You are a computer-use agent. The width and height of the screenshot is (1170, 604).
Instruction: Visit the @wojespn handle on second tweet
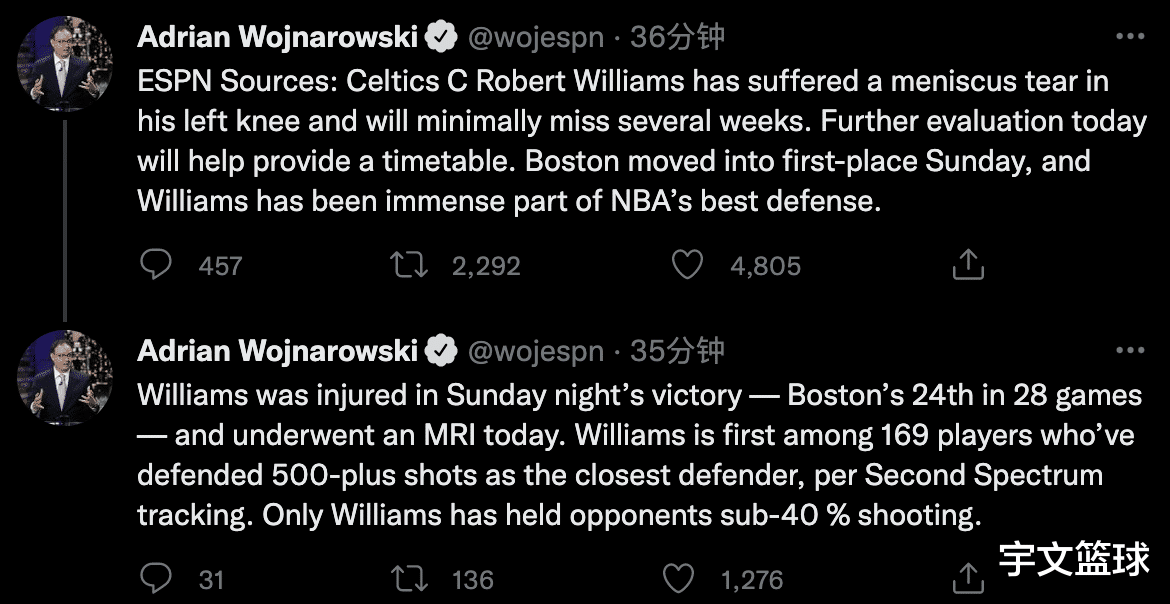tap(535, 351)
